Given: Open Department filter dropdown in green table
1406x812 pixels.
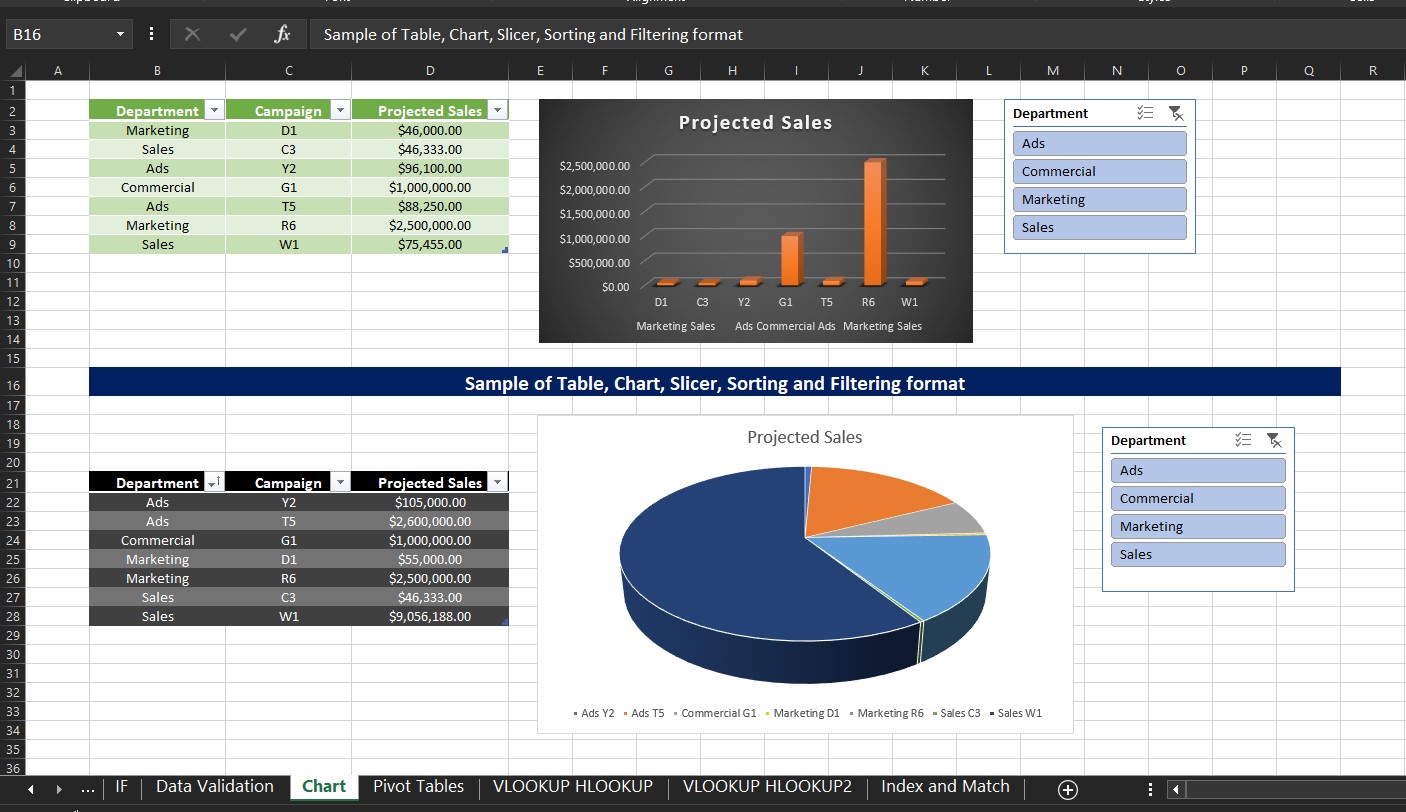Looking at the screenshot, I should (215, 111).
